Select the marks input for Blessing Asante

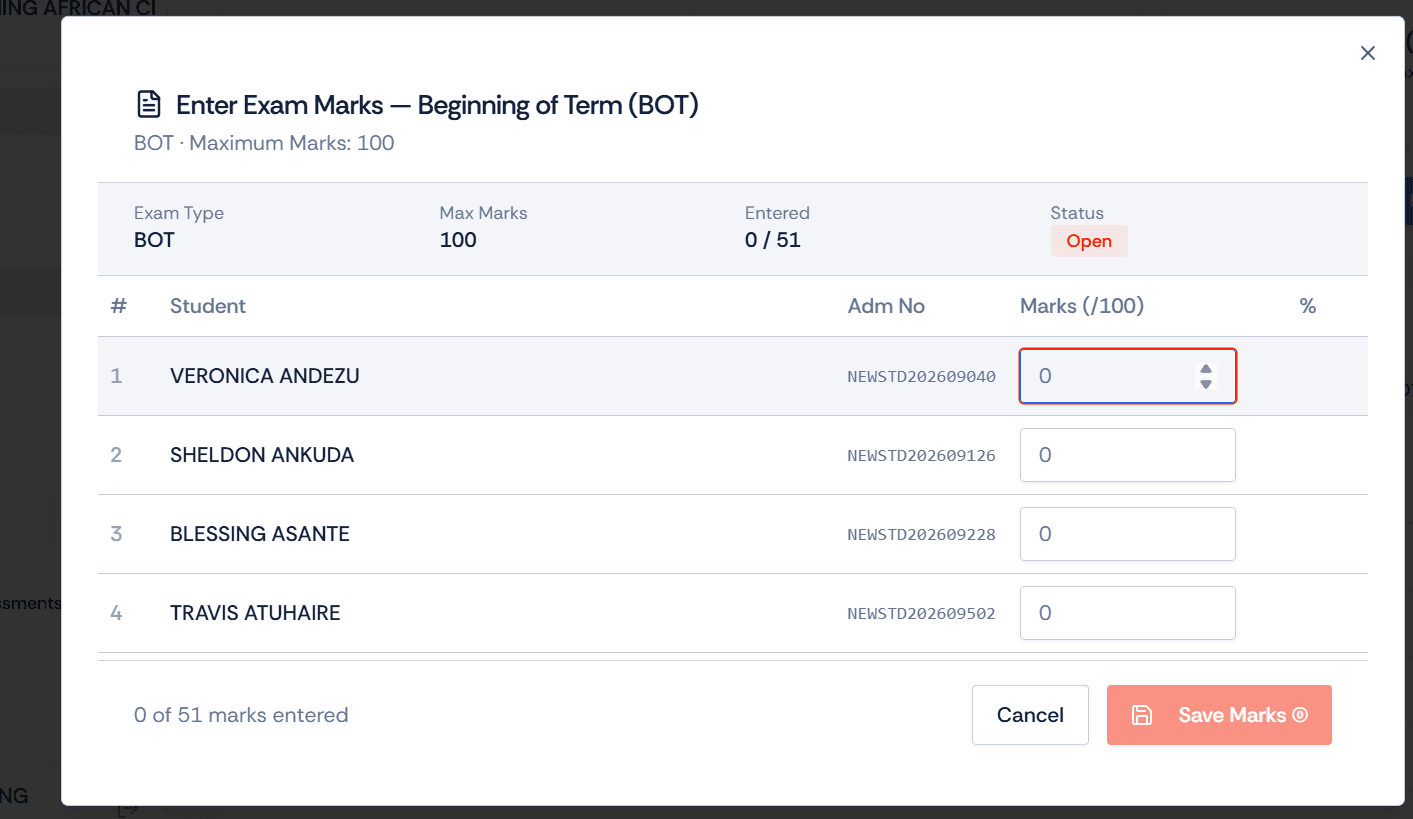[1128, 534]
